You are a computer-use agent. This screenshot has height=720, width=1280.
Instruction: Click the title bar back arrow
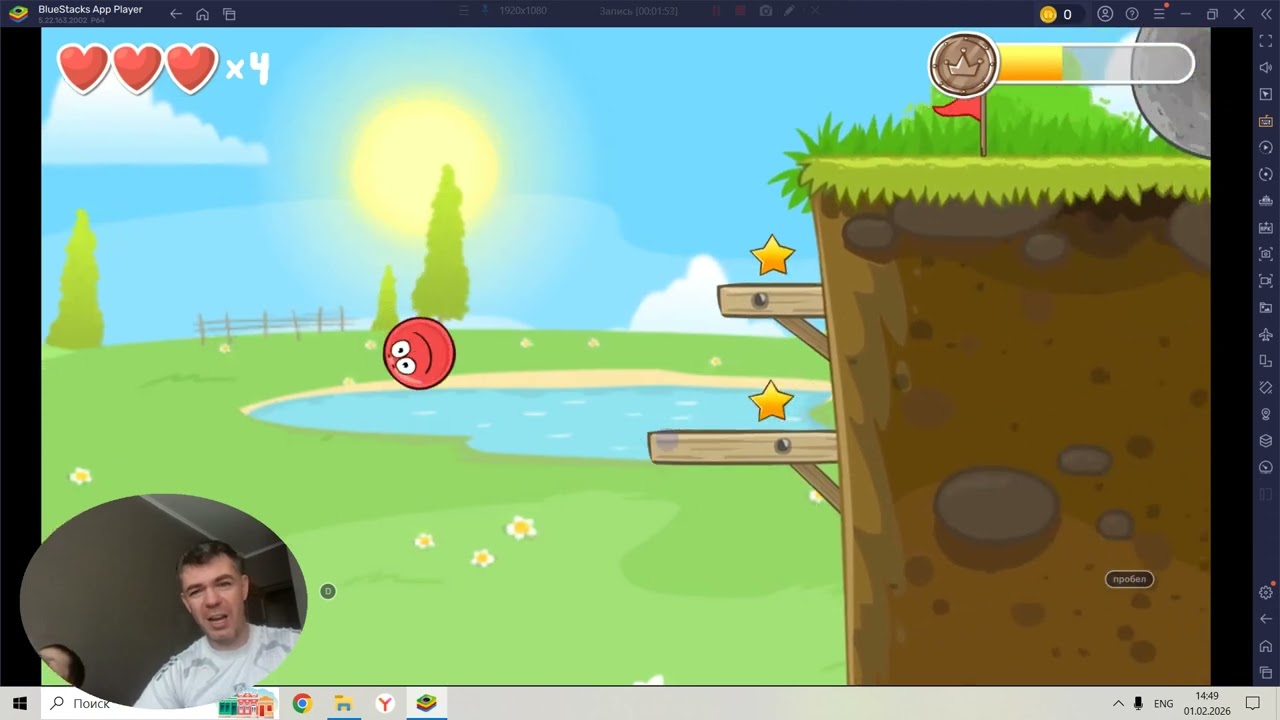point(176,14)
